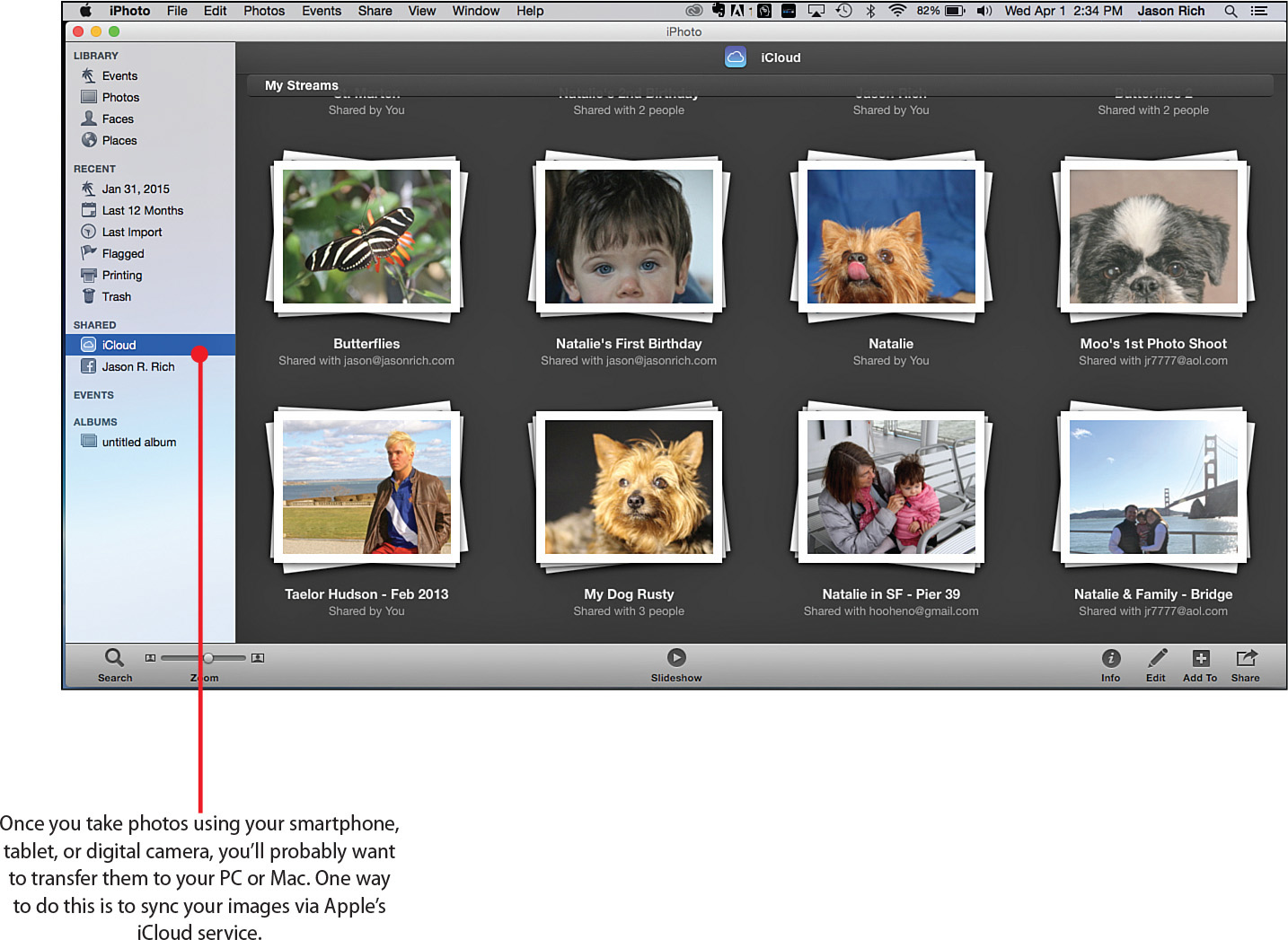Open Natalie in SF - Pier 39 stream
Viewport: 1288px width, 940px height.
coord(891,488)
